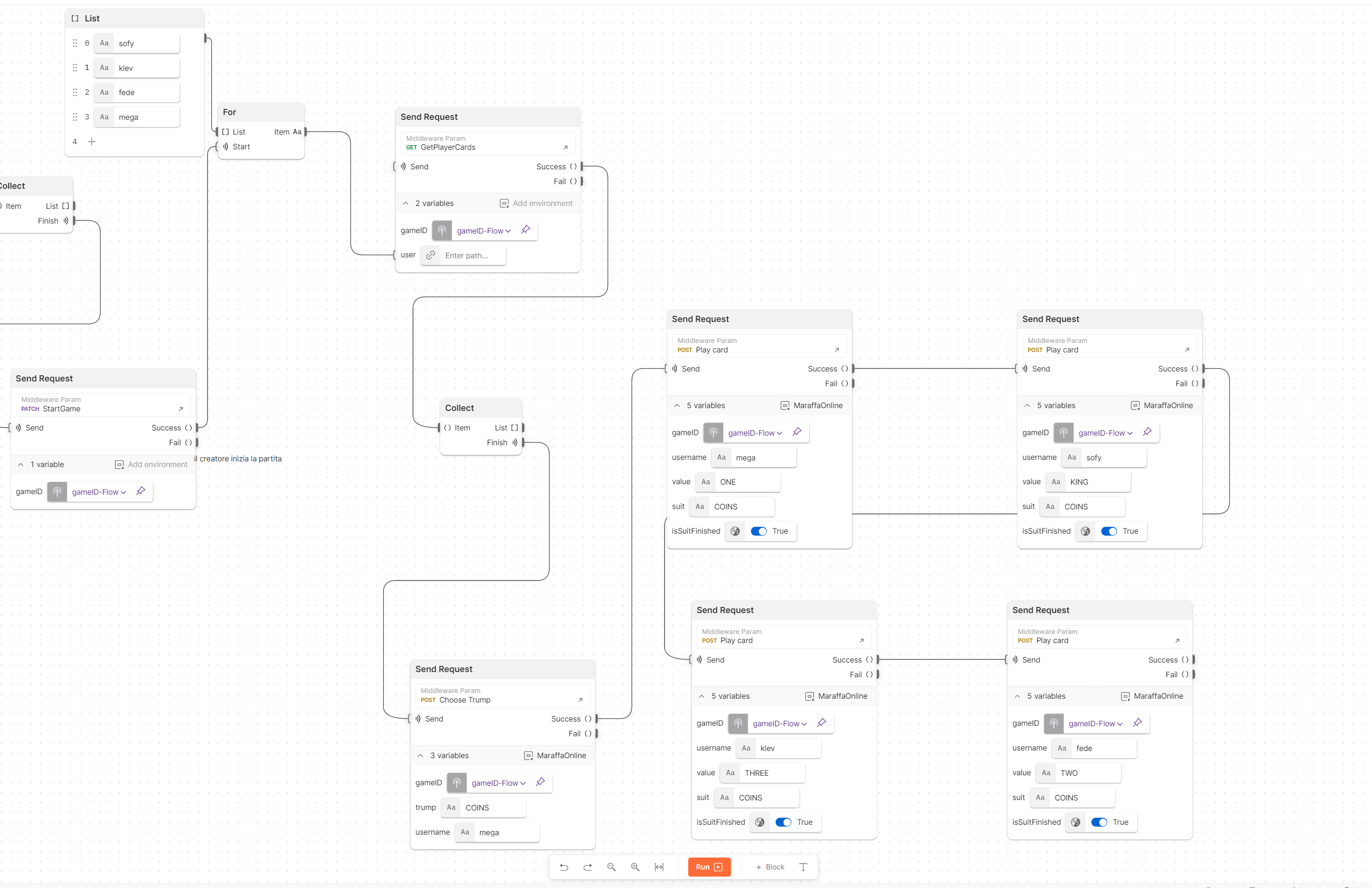Viewport: 1372px width, 888px height.
Task: Toggle isSuitFinished for username fede
Action: tap(1099, 822)
